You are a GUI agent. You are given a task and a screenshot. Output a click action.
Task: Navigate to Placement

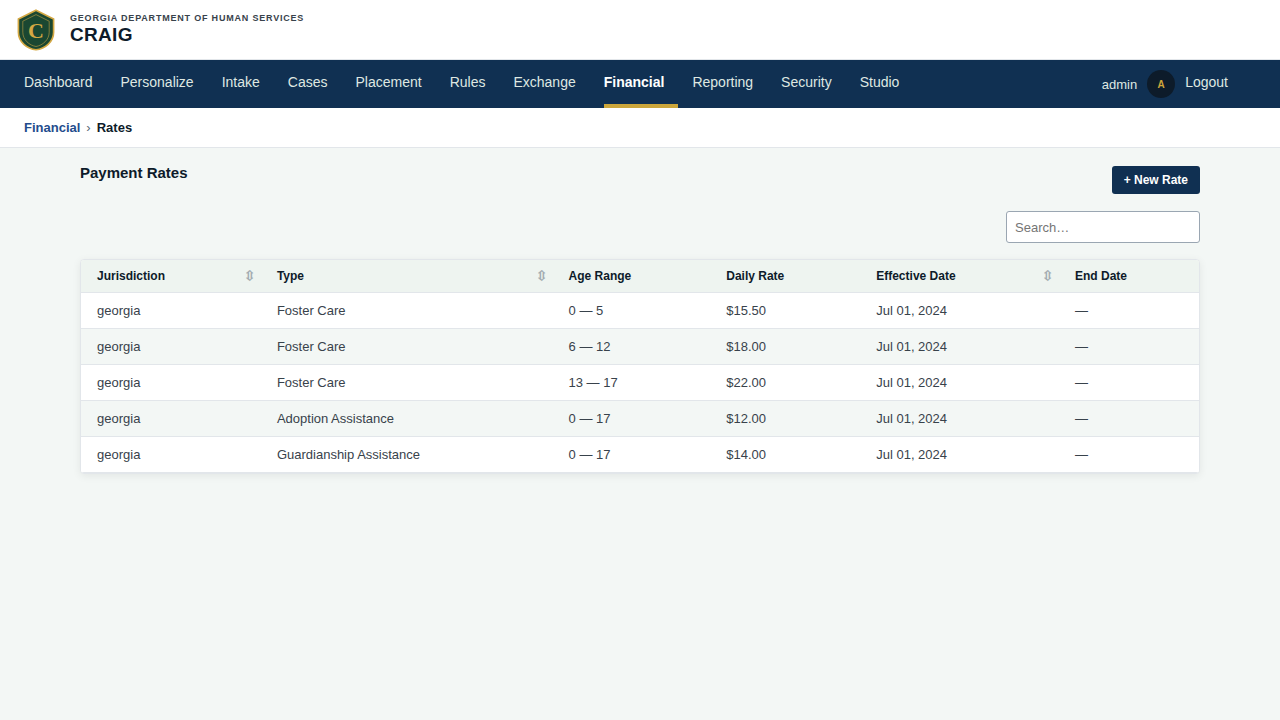tap(389, 82)
